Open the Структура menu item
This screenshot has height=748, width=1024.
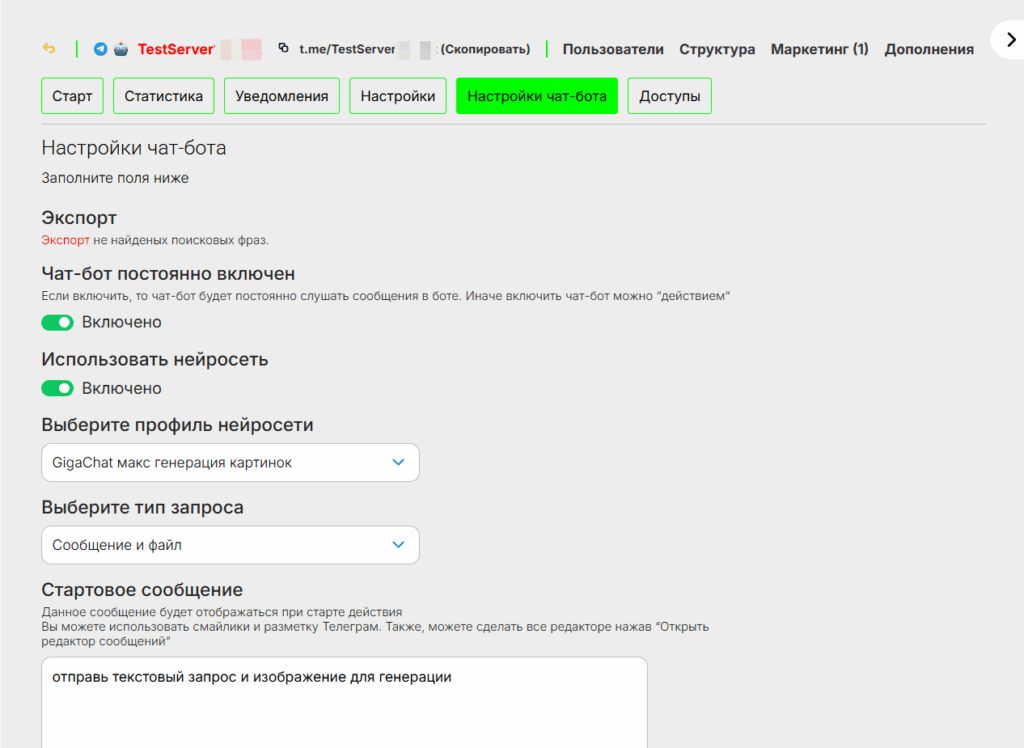(717, 49)
